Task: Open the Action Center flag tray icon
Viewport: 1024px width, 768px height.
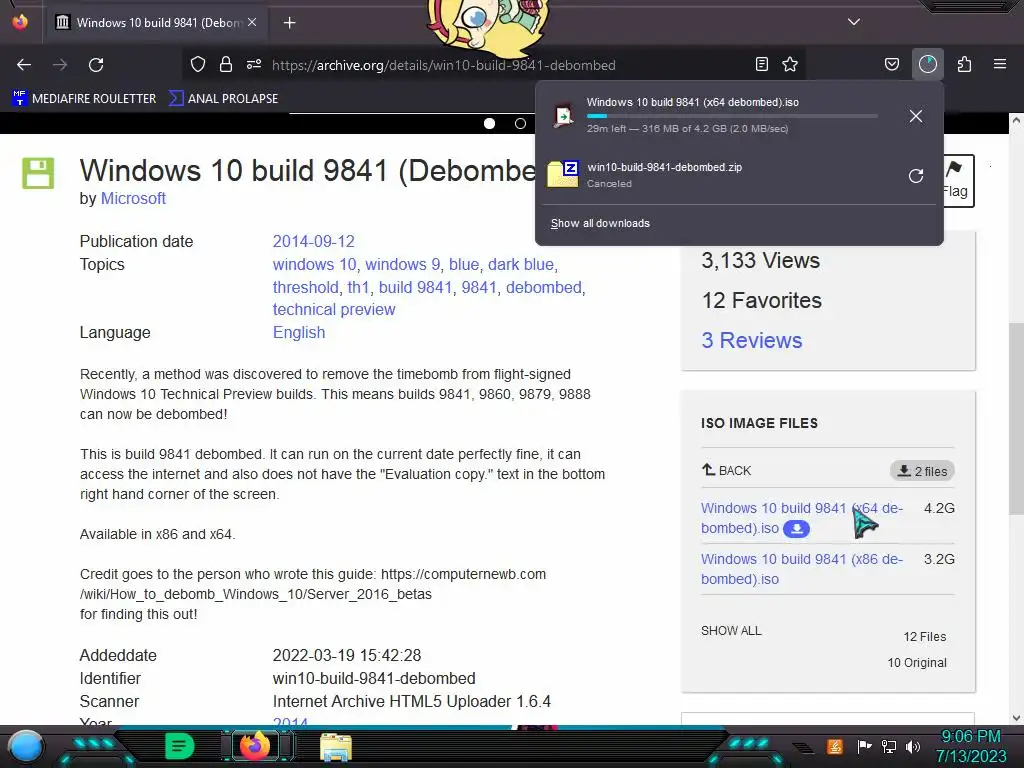Action: [865, 746]
